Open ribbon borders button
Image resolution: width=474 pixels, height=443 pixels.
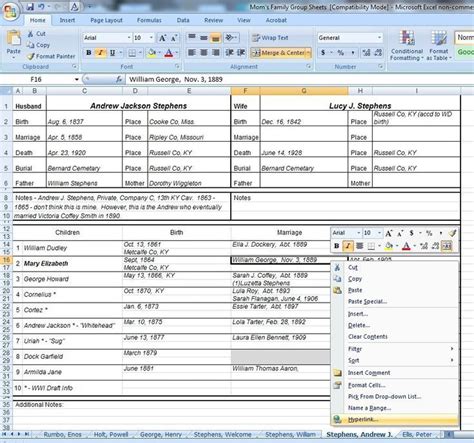point(132,53)
